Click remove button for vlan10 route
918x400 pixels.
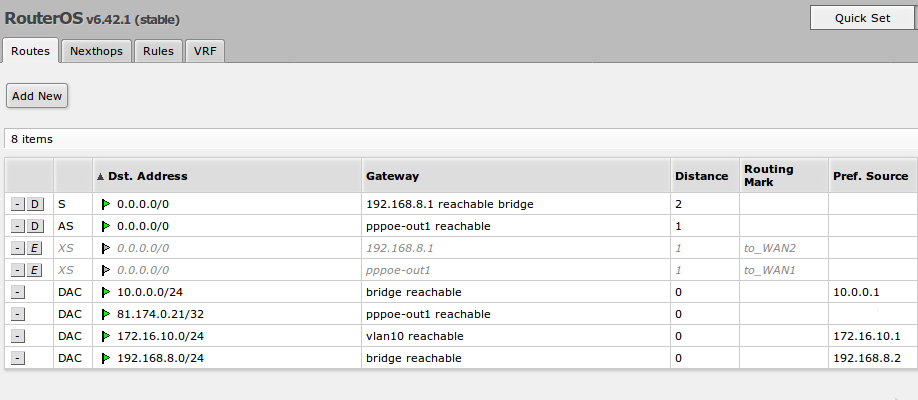18,336
